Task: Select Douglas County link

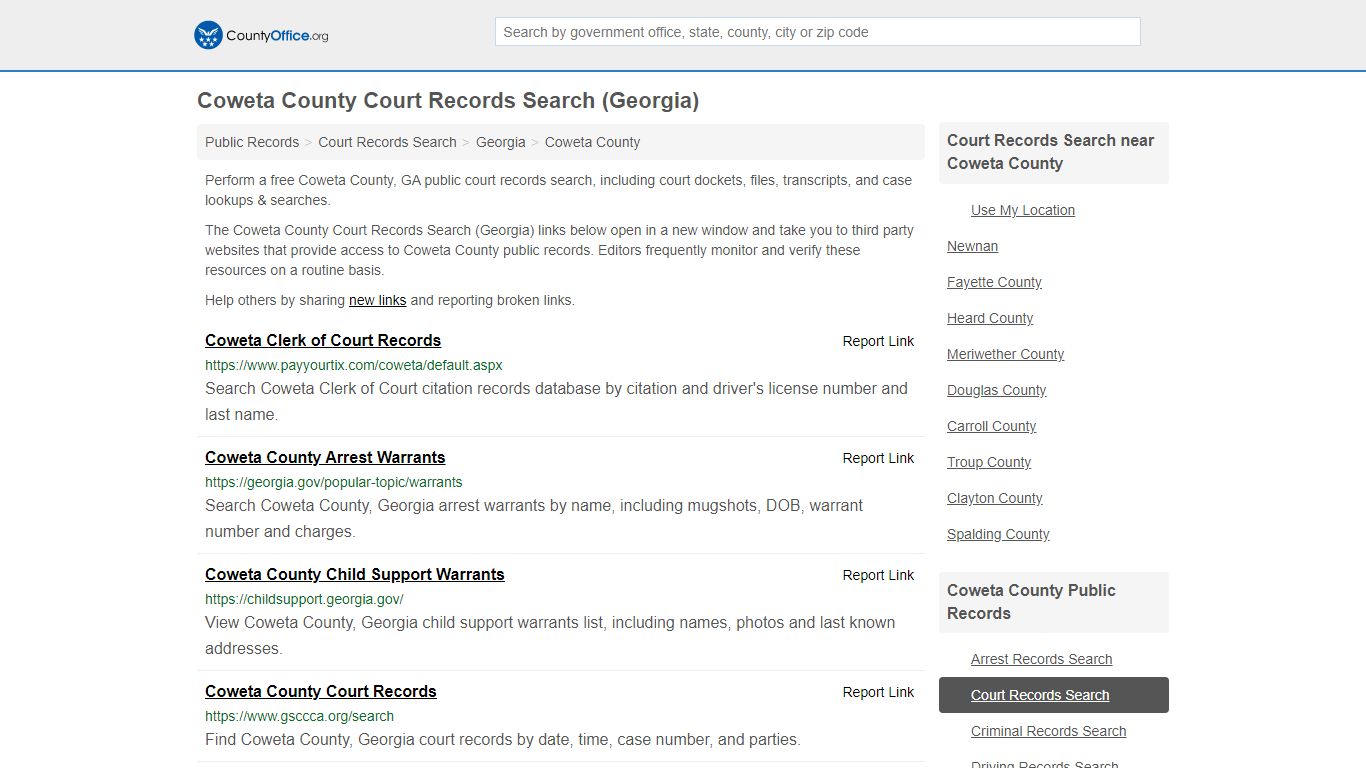Action: [996, 390]
